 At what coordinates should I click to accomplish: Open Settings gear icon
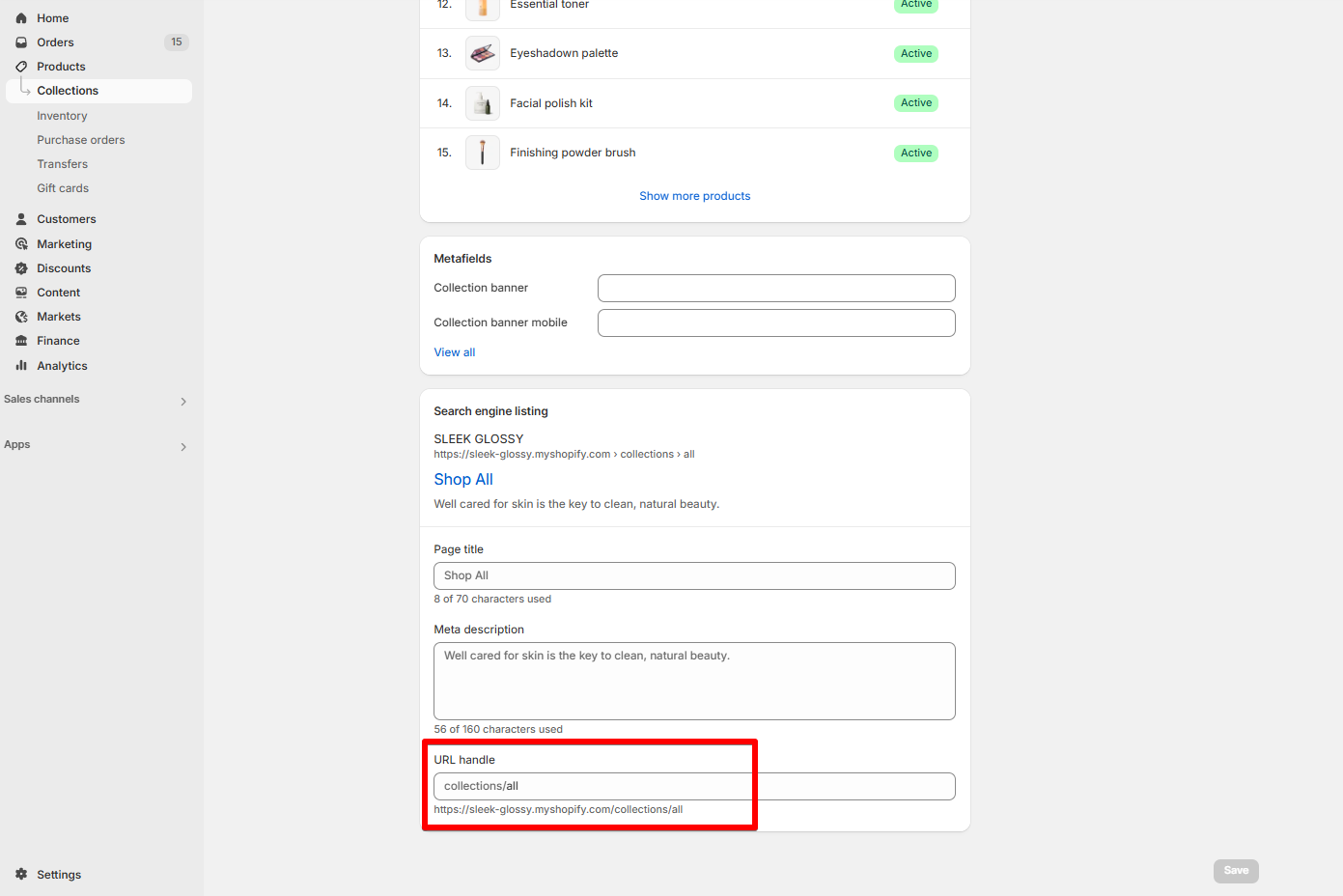tap(21, 875)
